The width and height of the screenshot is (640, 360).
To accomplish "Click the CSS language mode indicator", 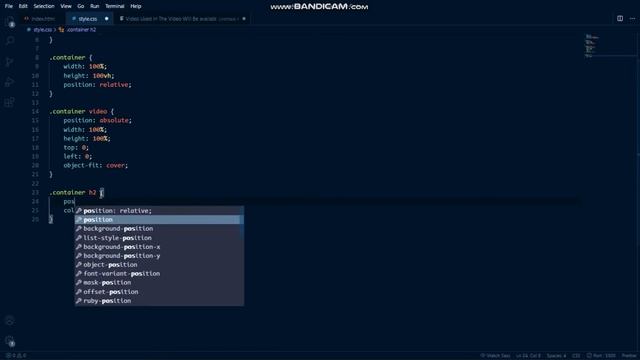I will 576,356.
